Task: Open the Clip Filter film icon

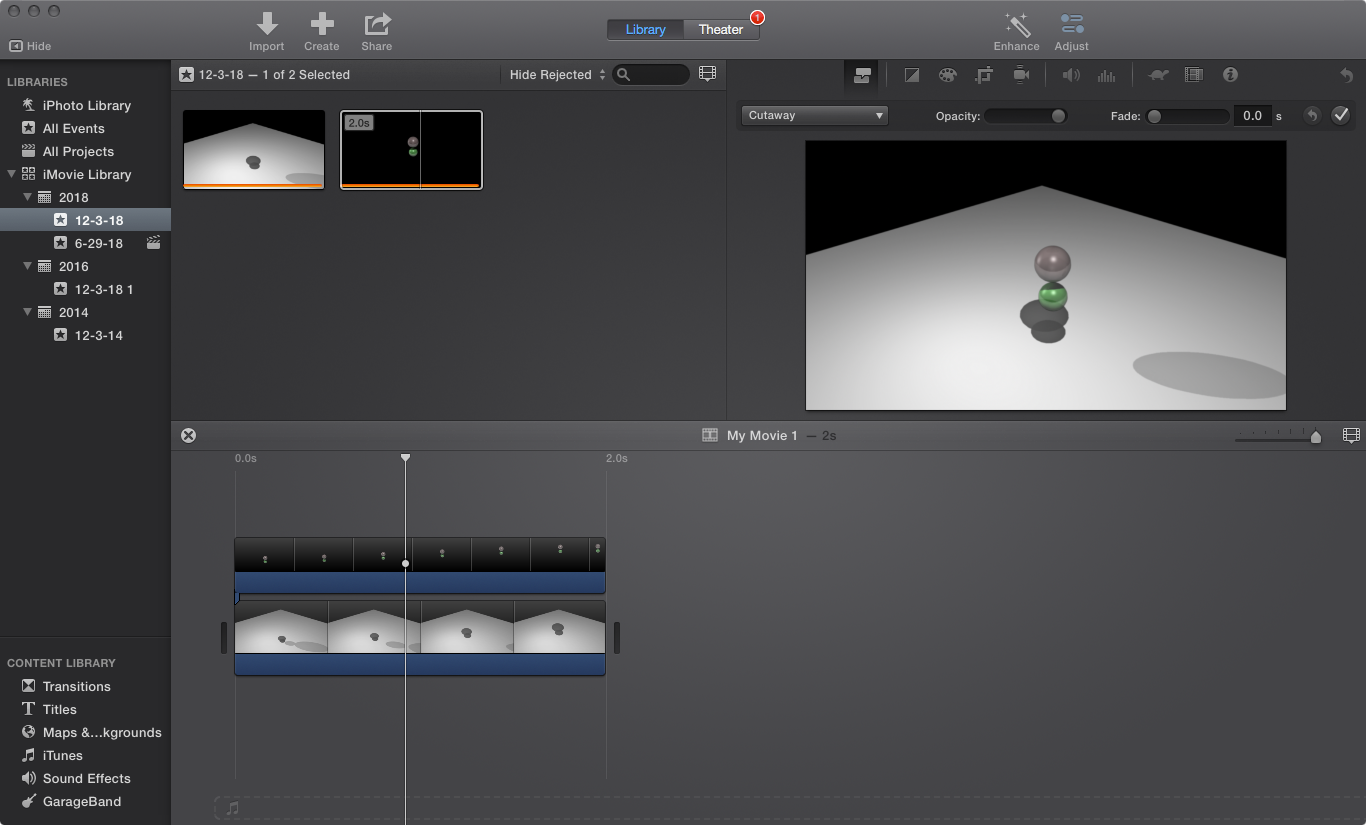Action: (x=1194, y=74)
